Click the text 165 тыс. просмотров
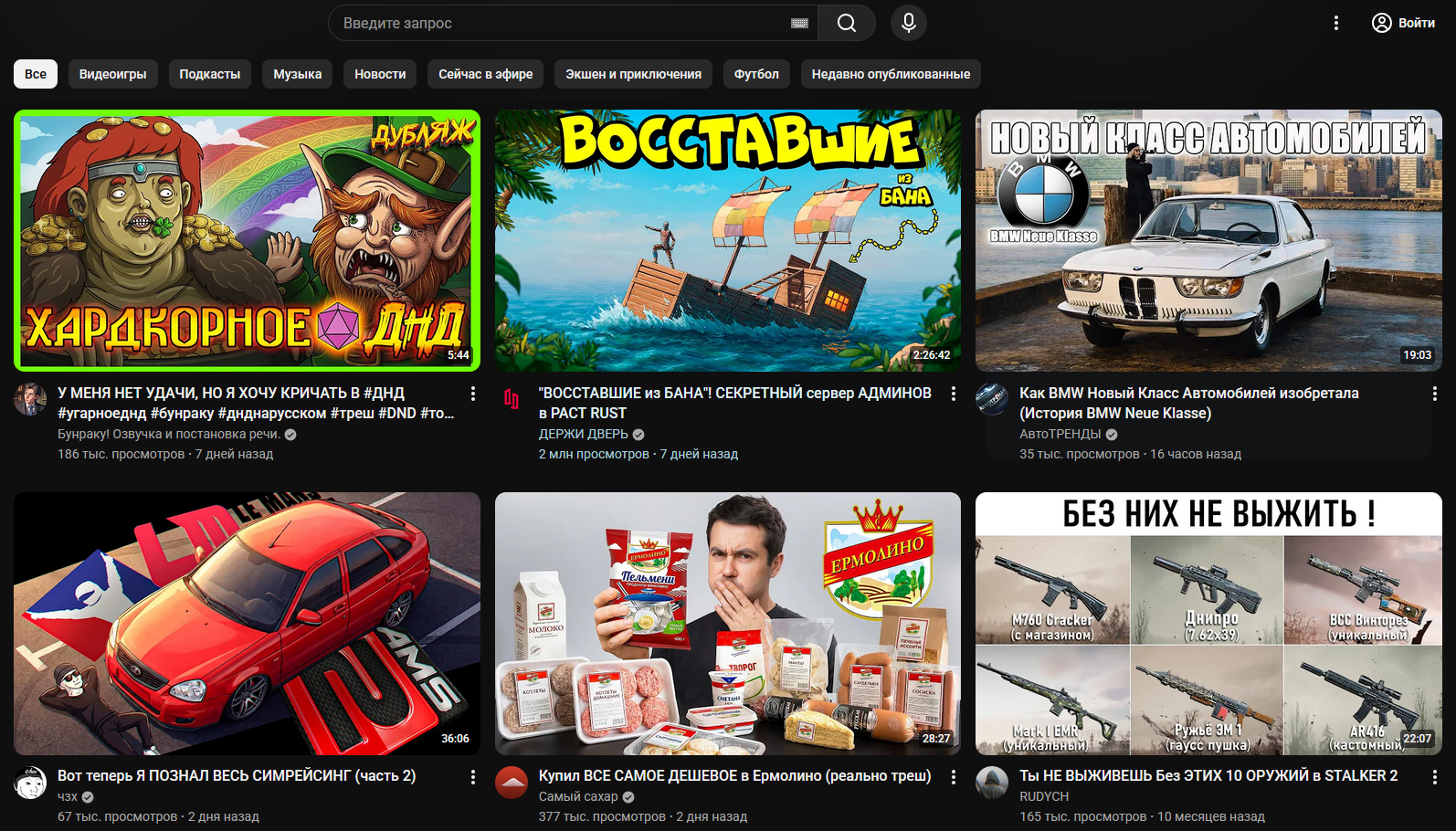Image resolution: width=1456 pixels, height=831 pixels. [1082, 816]
